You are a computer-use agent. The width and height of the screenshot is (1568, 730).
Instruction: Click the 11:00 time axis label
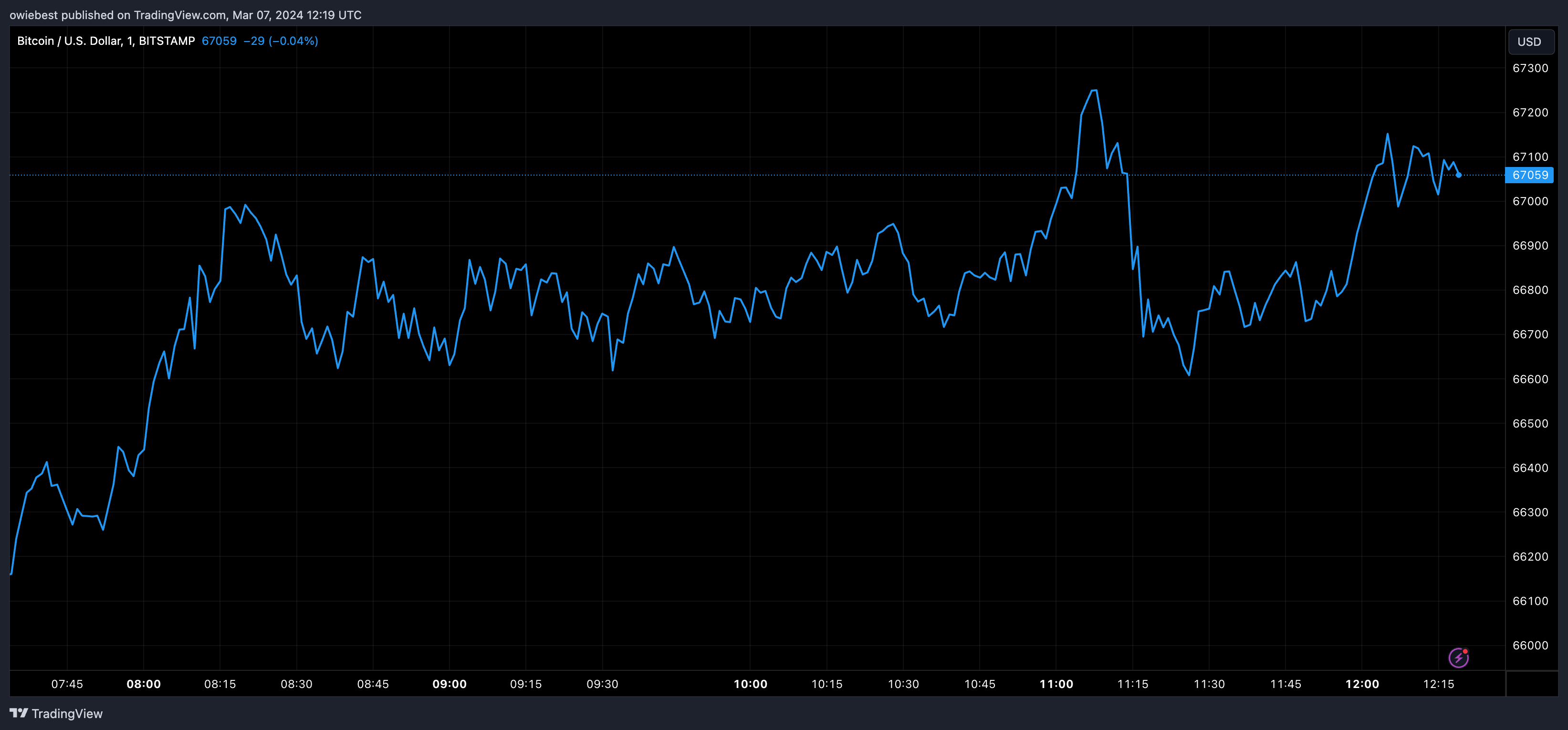1056,684
